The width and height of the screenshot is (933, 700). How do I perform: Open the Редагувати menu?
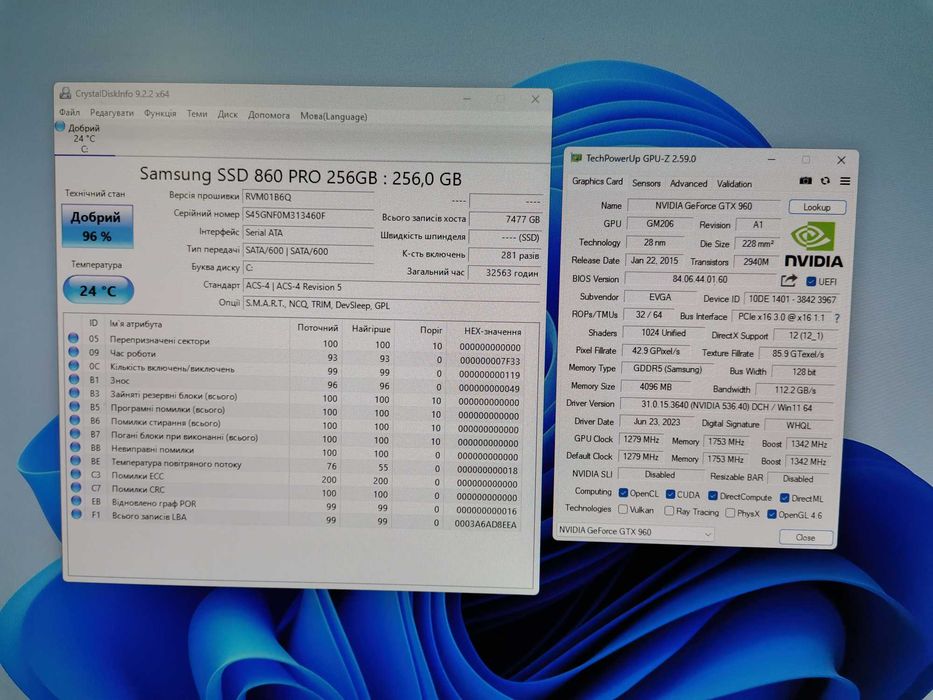pos(112,113)
